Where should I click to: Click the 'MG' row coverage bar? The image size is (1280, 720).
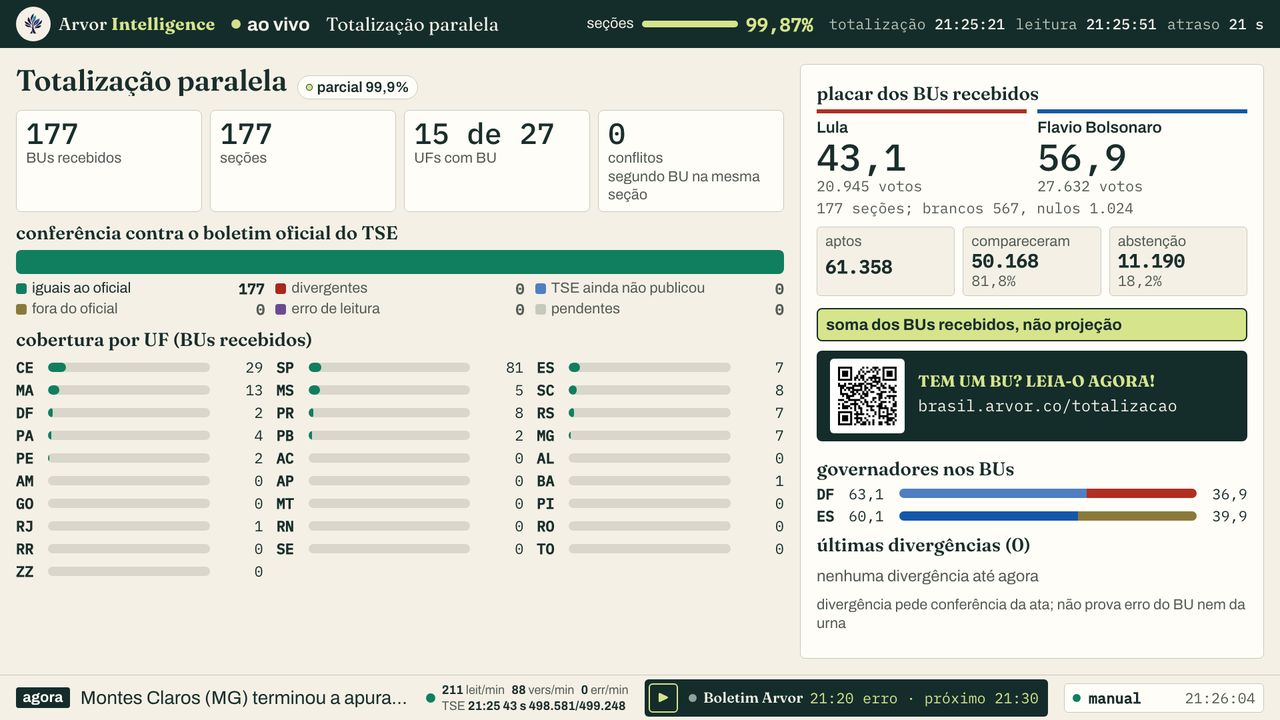(x=650, y=436)
